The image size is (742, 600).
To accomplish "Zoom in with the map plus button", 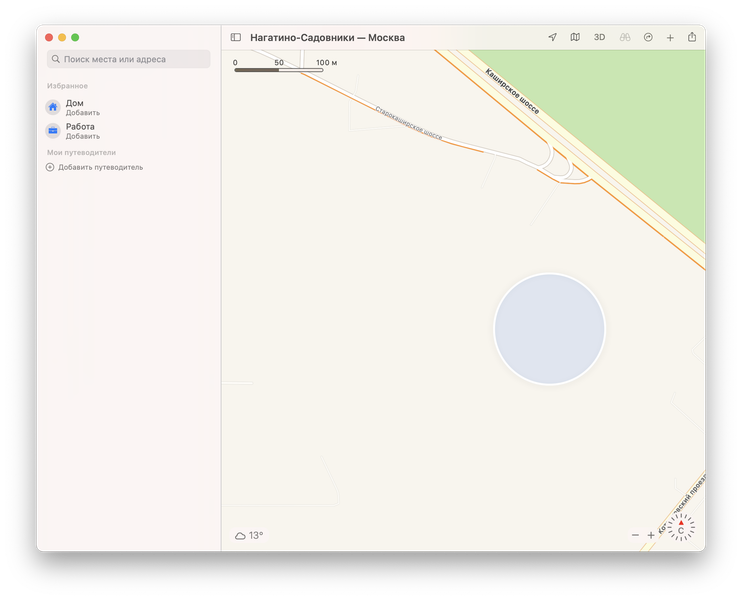I will tap(651, 535).
